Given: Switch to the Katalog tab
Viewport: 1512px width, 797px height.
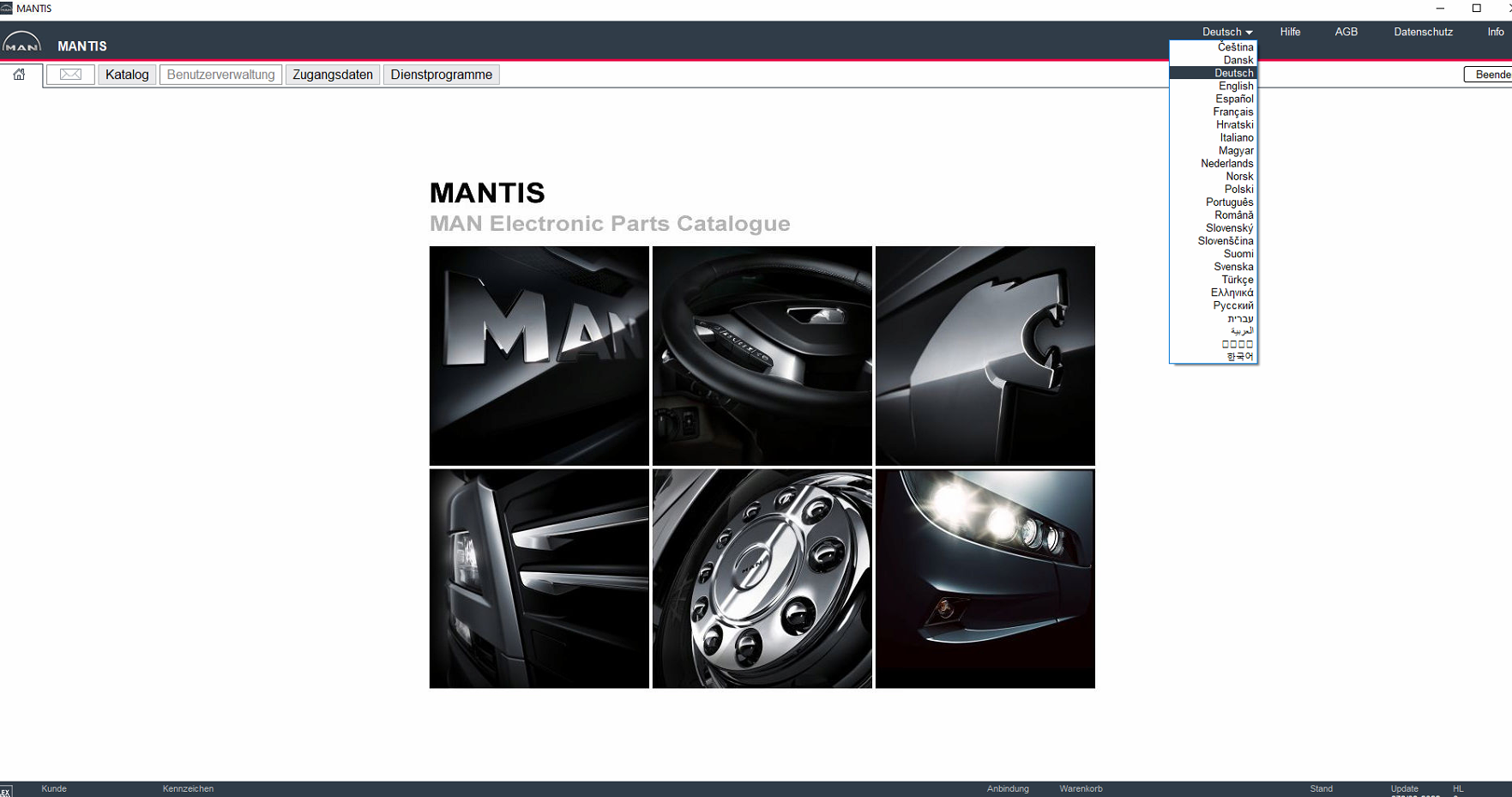Looking at the screenshot, I should (x=126, y=75).
